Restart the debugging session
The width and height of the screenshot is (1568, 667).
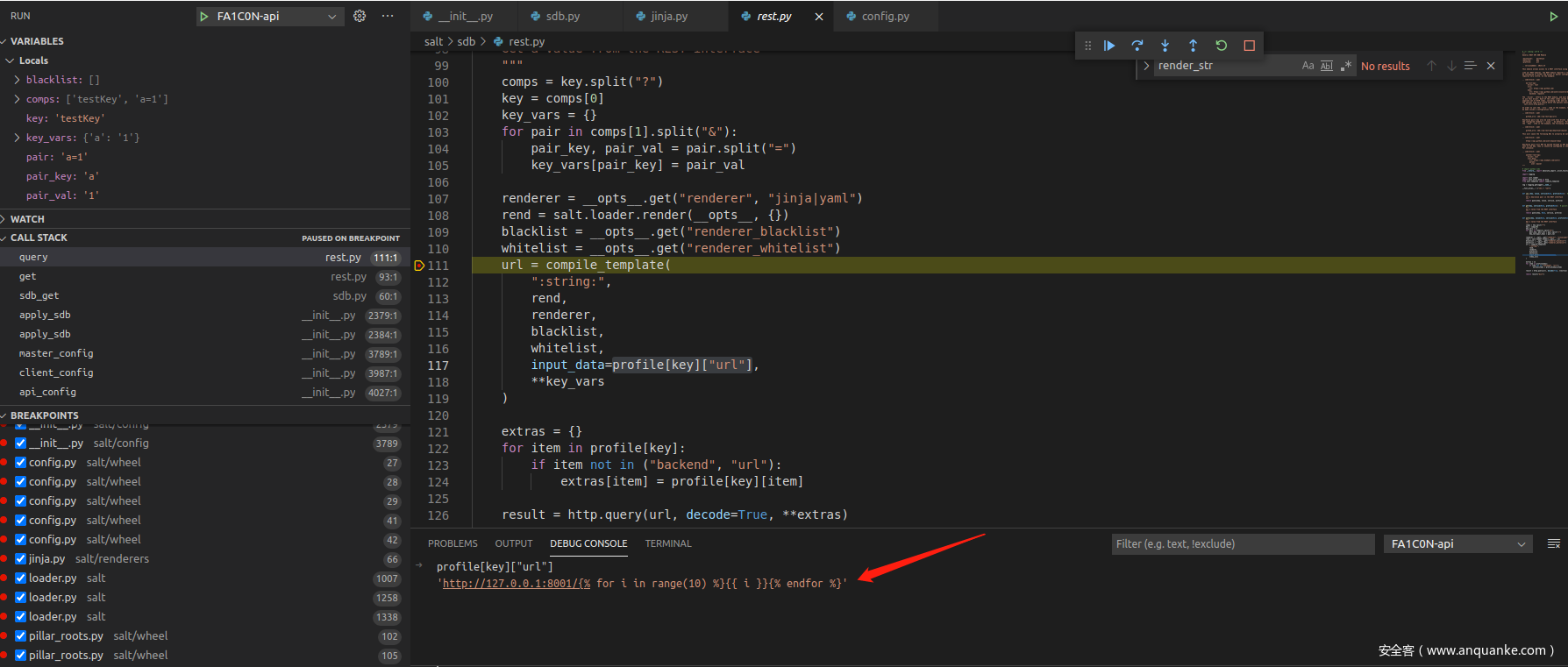(x=1221, y=46)
